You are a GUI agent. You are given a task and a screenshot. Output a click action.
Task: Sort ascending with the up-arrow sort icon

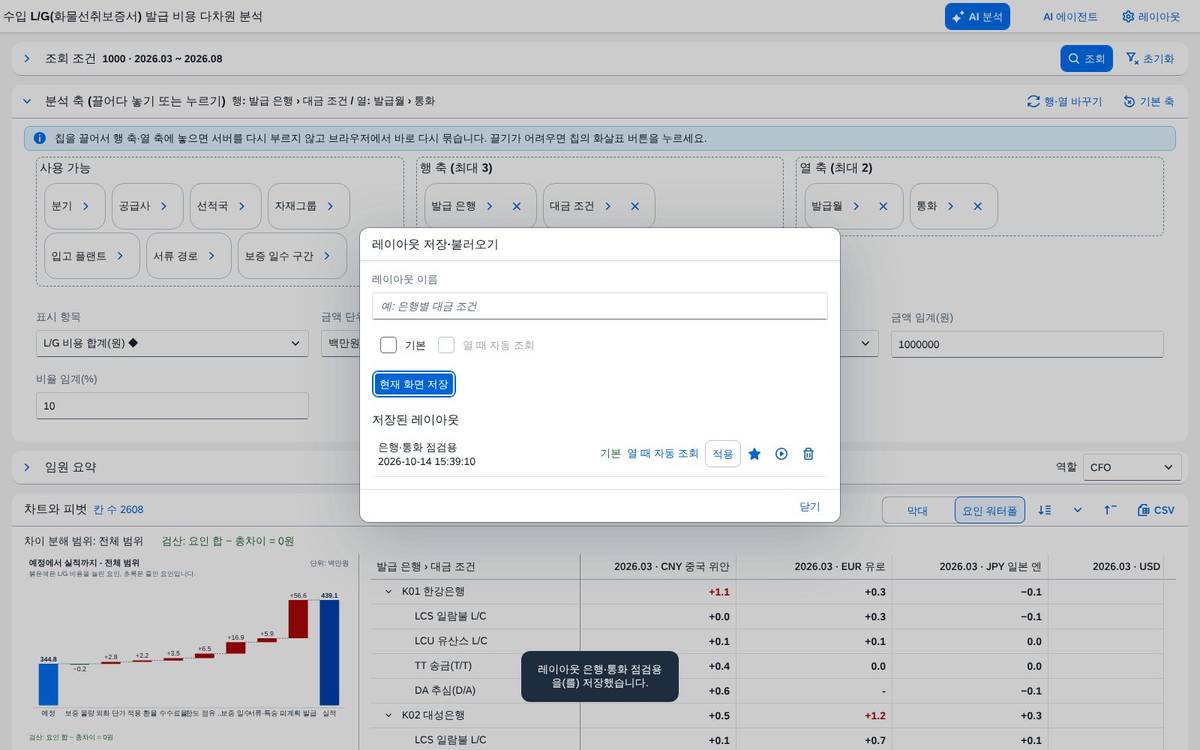[1110, 510]
